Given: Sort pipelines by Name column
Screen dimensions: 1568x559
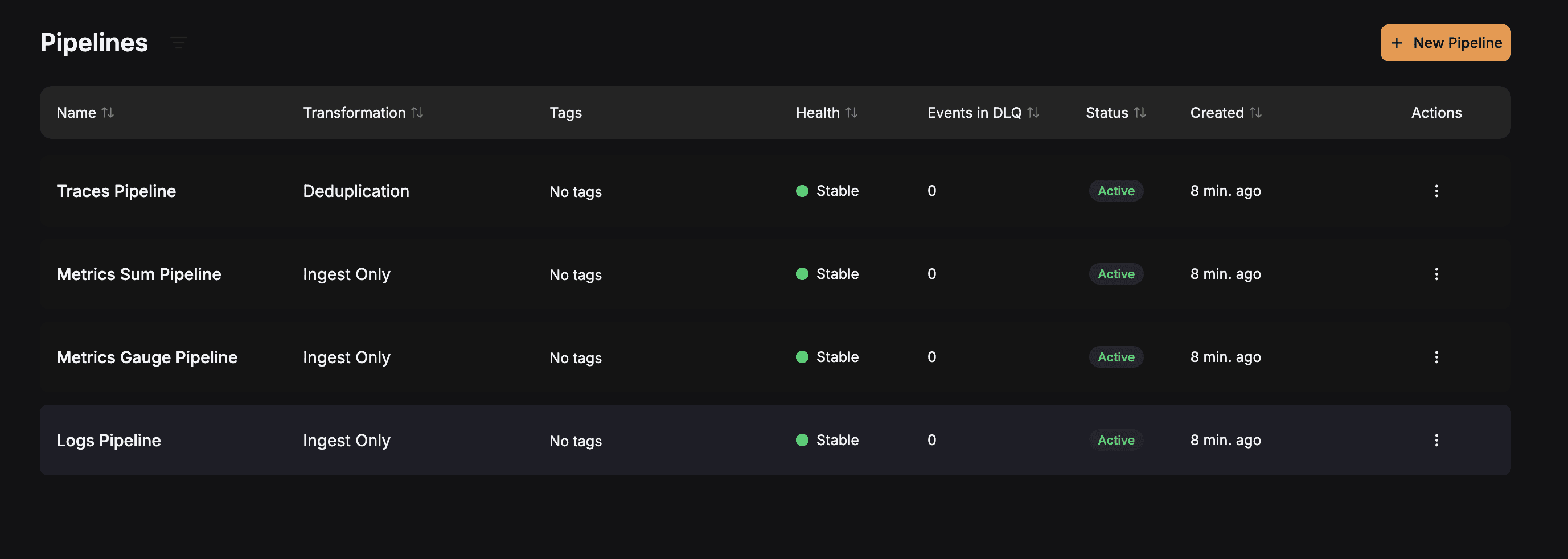Looking at the screenshot, I should [108, 113].
